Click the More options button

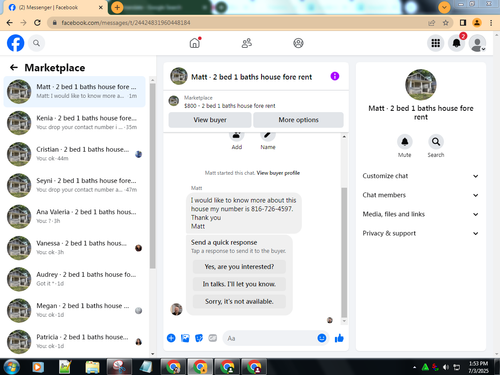(x=298, y=120)
